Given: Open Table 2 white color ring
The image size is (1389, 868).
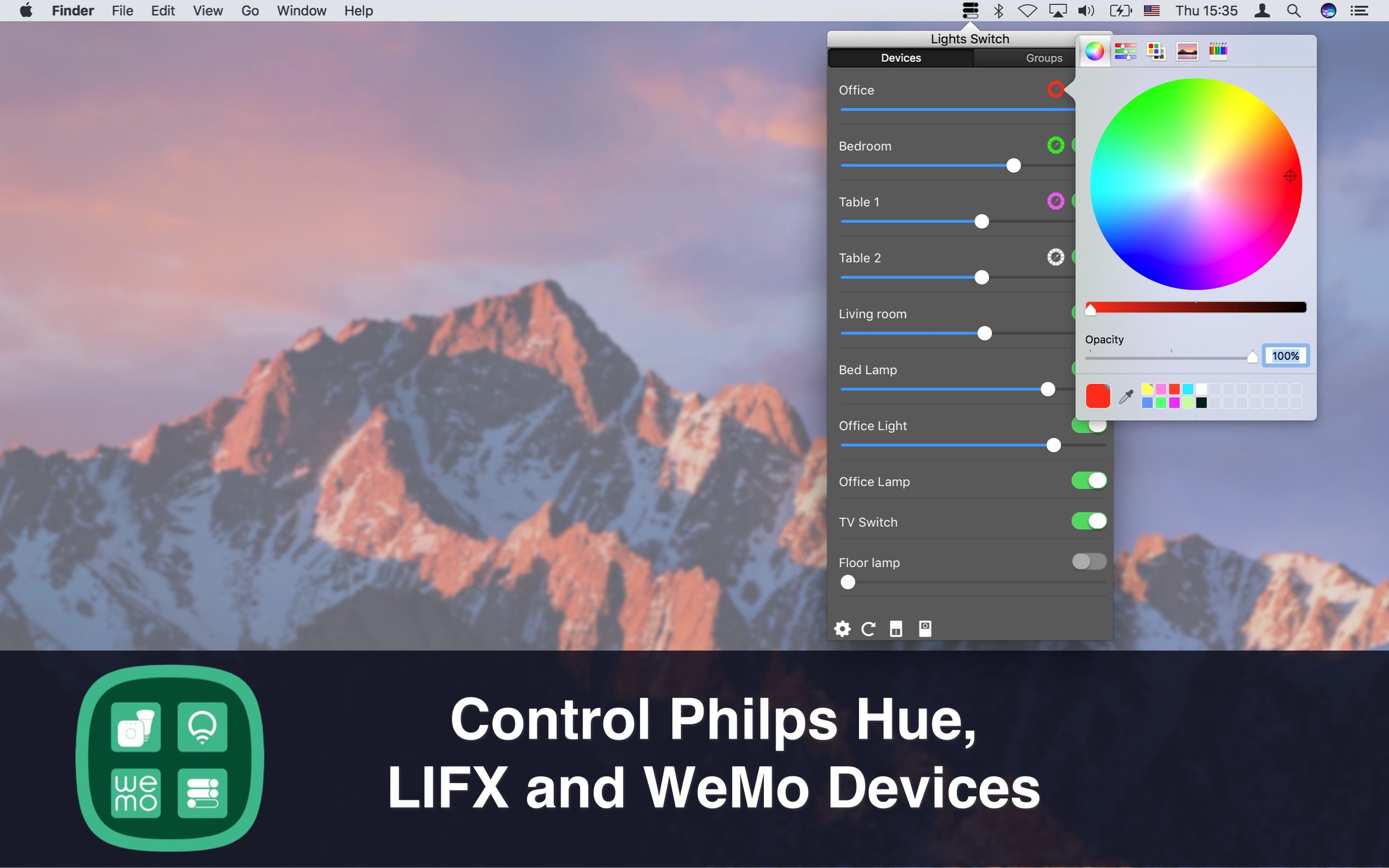Looking at the screenshot, I should click(x=1056, y=257).
